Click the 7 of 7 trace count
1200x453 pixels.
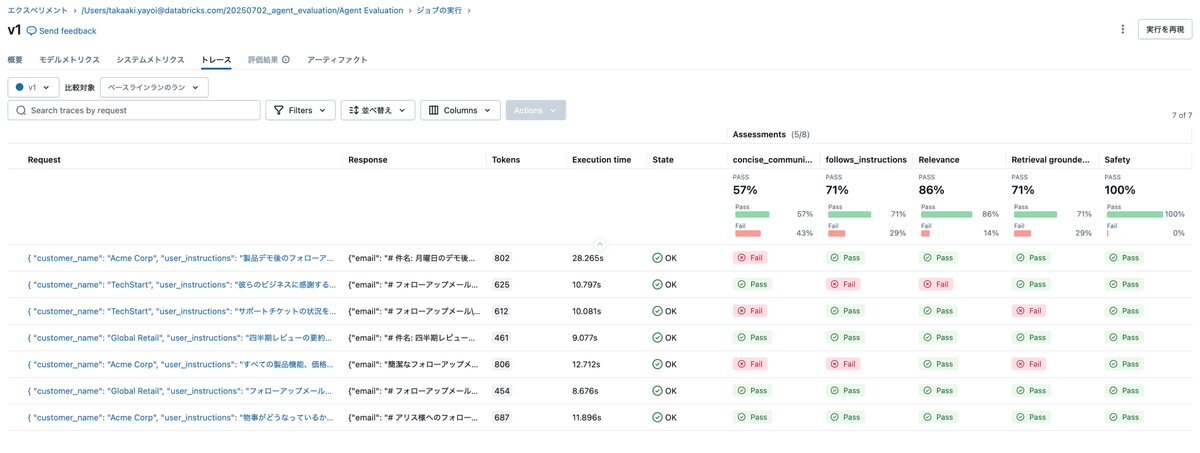tap(1182, 115)
